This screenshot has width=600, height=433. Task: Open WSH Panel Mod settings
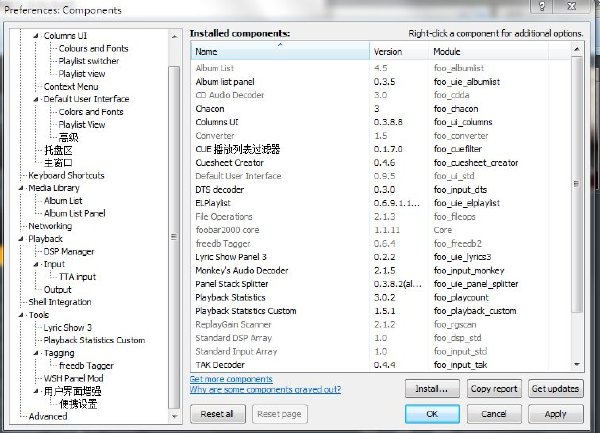[73, 379]
